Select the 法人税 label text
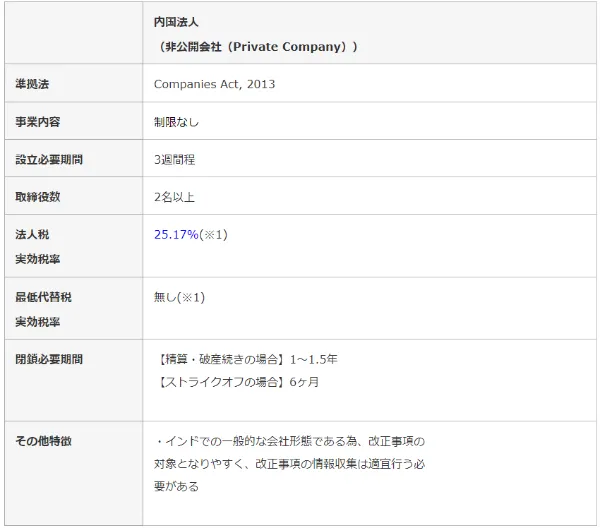This screenshot has height=528, width=600. [x=32, y=234]
